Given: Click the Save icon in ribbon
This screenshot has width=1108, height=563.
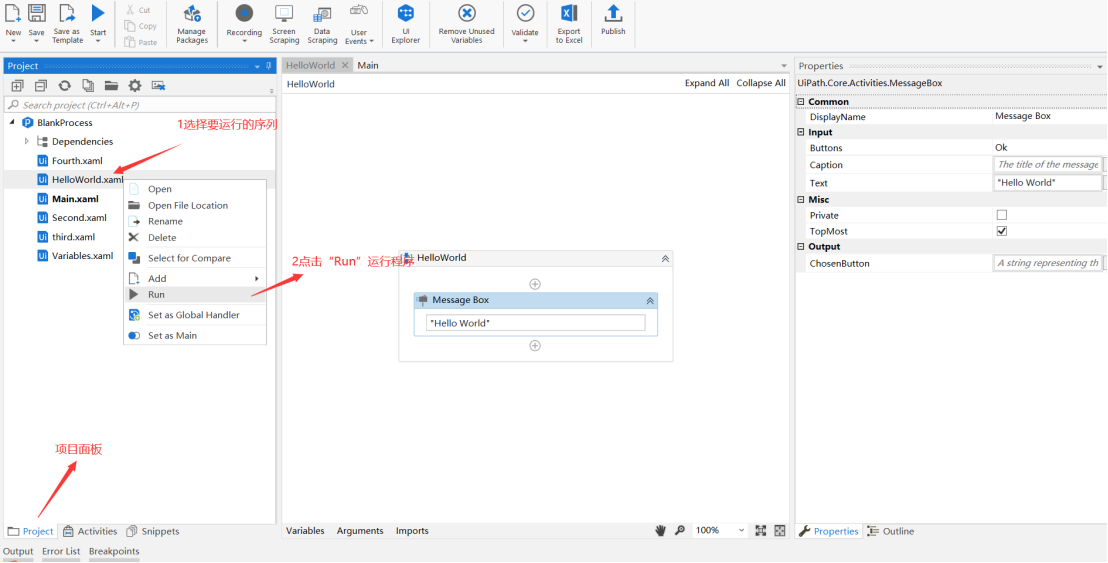Looking at the screenshot, I should [x=37, y=13].
